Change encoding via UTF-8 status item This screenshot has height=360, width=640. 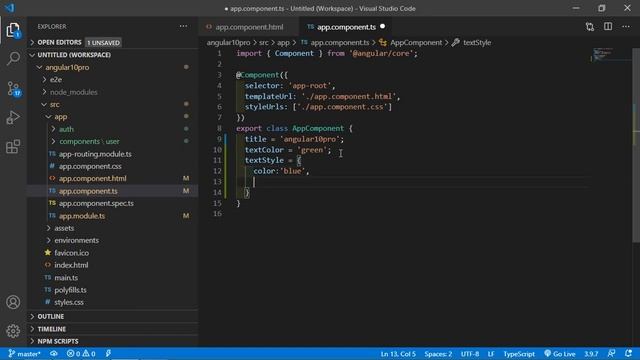tap(470, 354)
